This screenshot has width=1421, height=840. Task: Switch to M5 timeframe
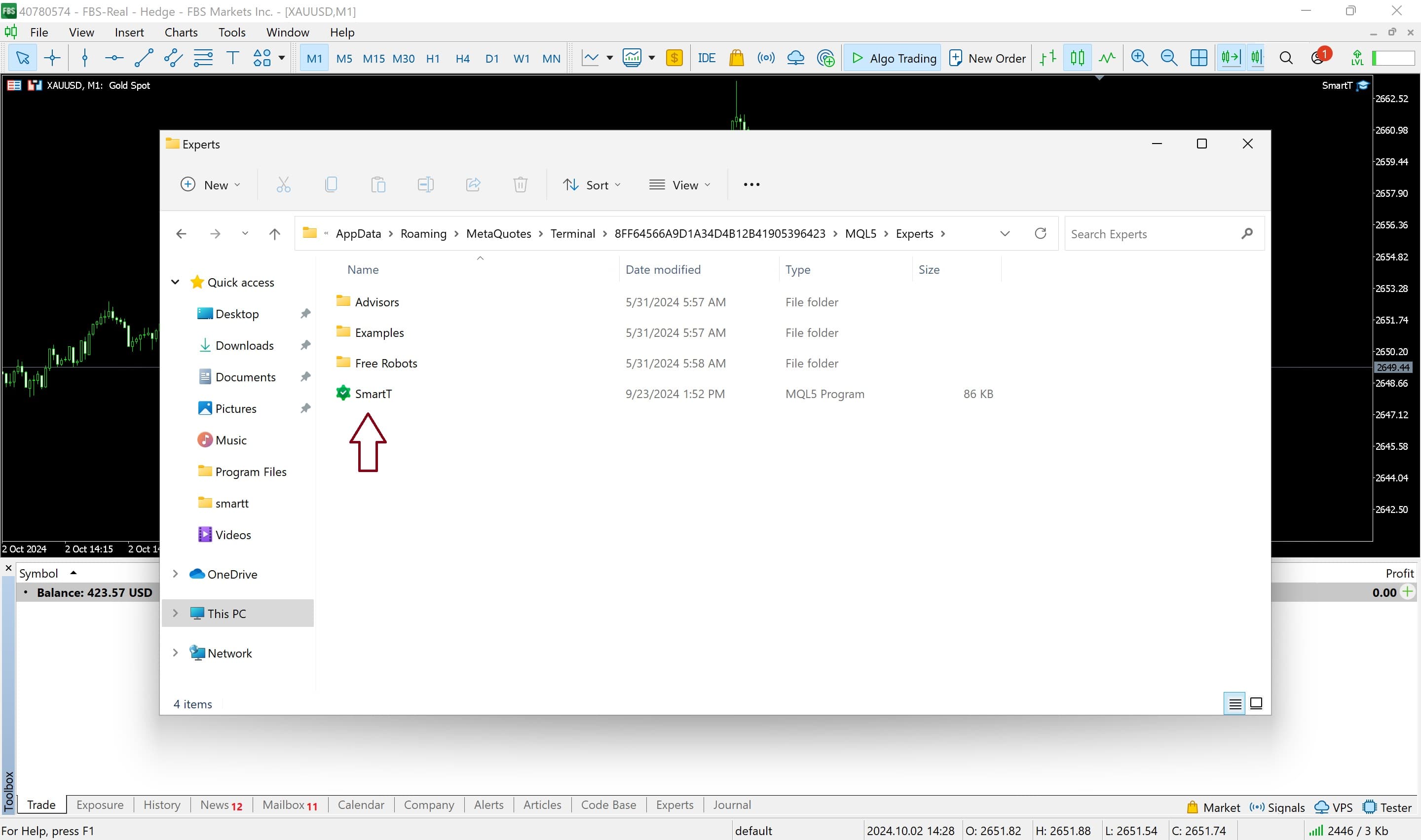tap(343, 58)
